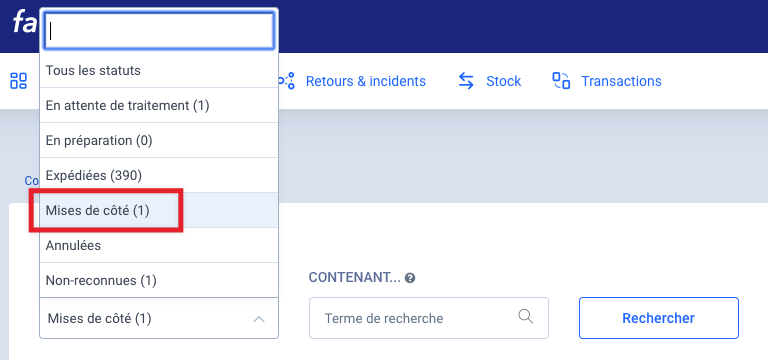The width and height of the screenshot is (768, 360).
Task: Go to the Stock menu item
Action: (x=504, y=81)
